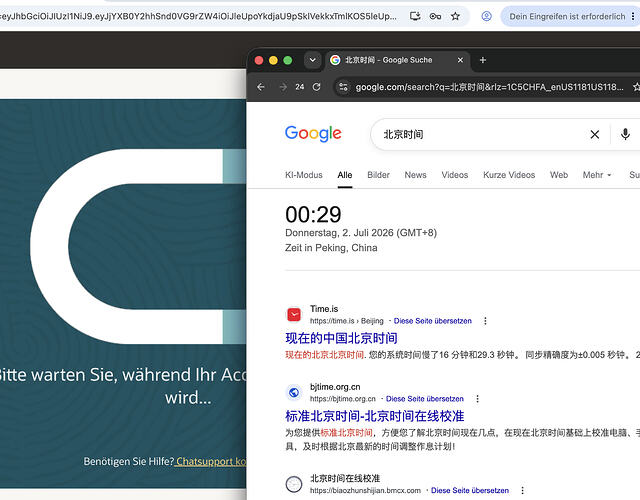Switch to Kurze Videos tab

click(509, 175)
